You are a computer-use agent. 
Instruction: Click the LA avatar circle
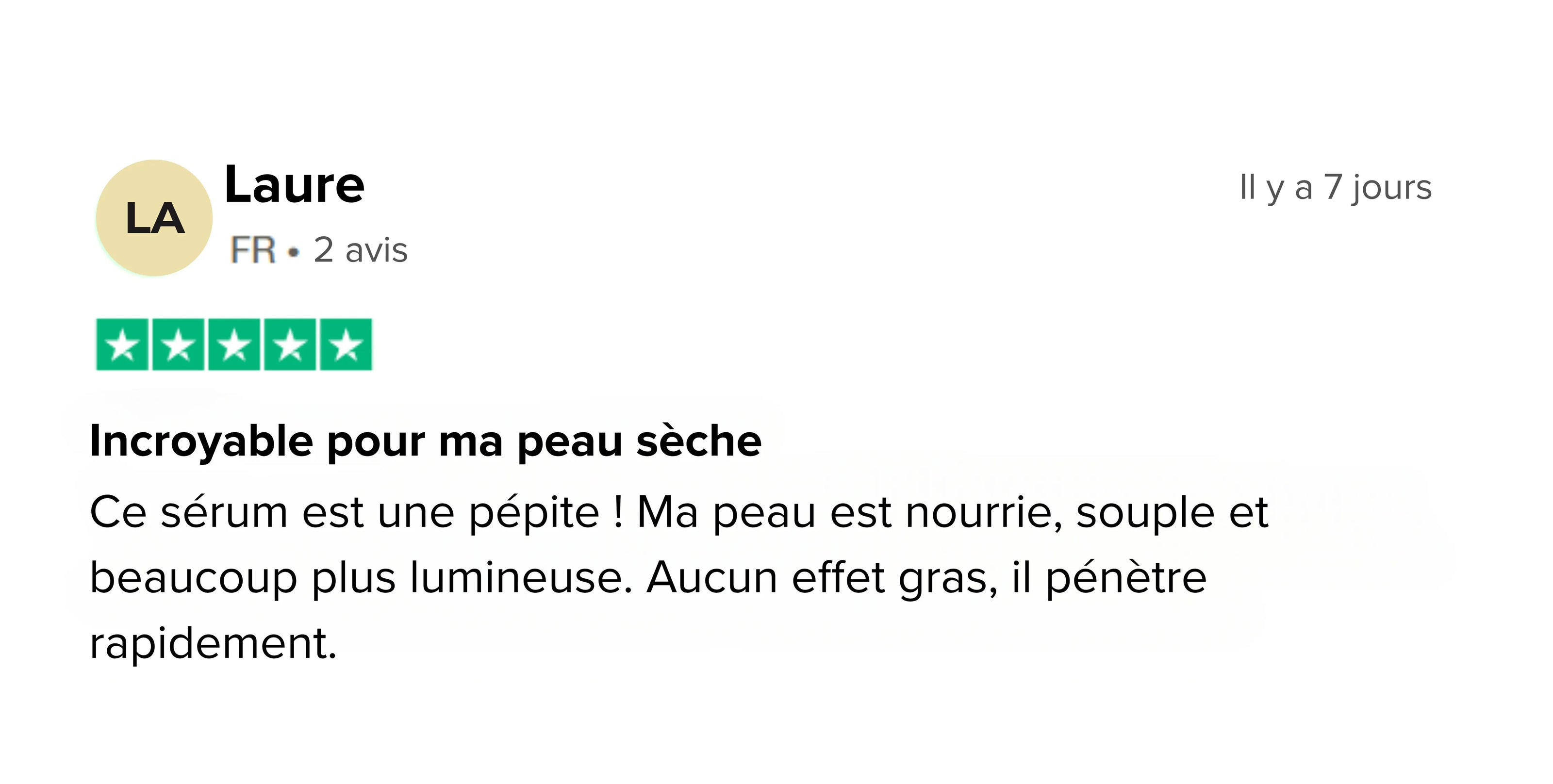154,217
